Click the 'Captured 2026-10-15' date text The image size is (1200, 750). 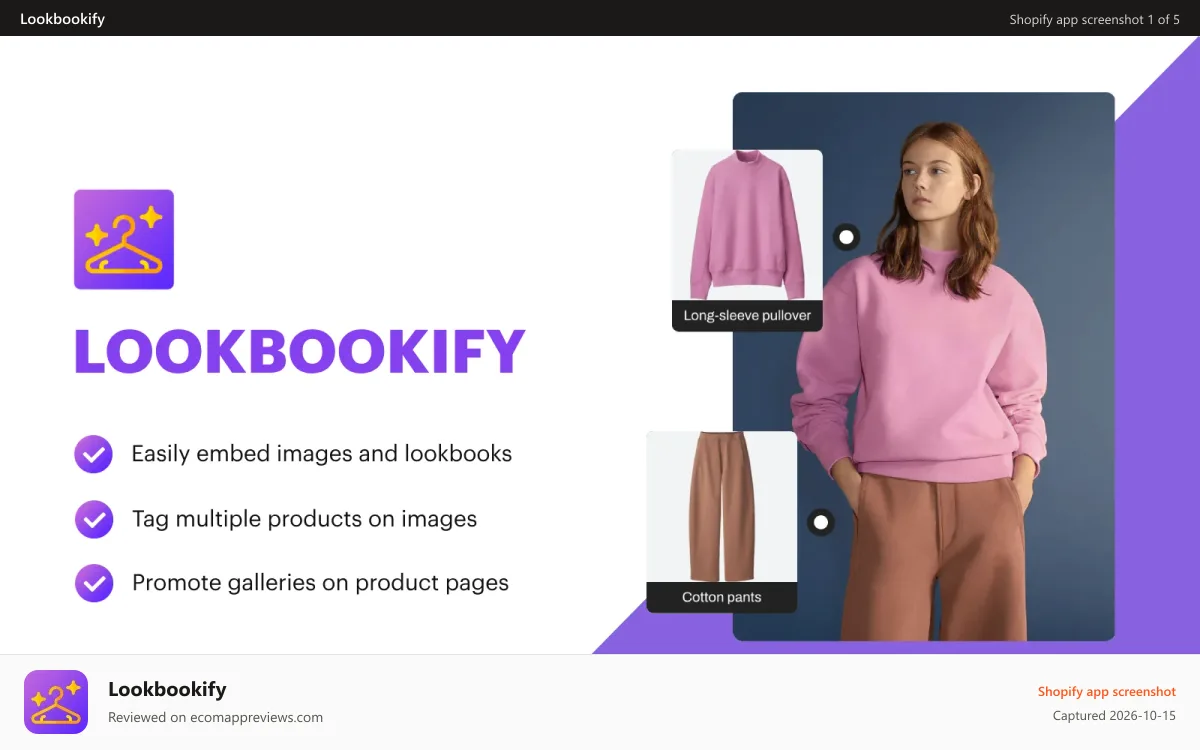point(1114,716)
